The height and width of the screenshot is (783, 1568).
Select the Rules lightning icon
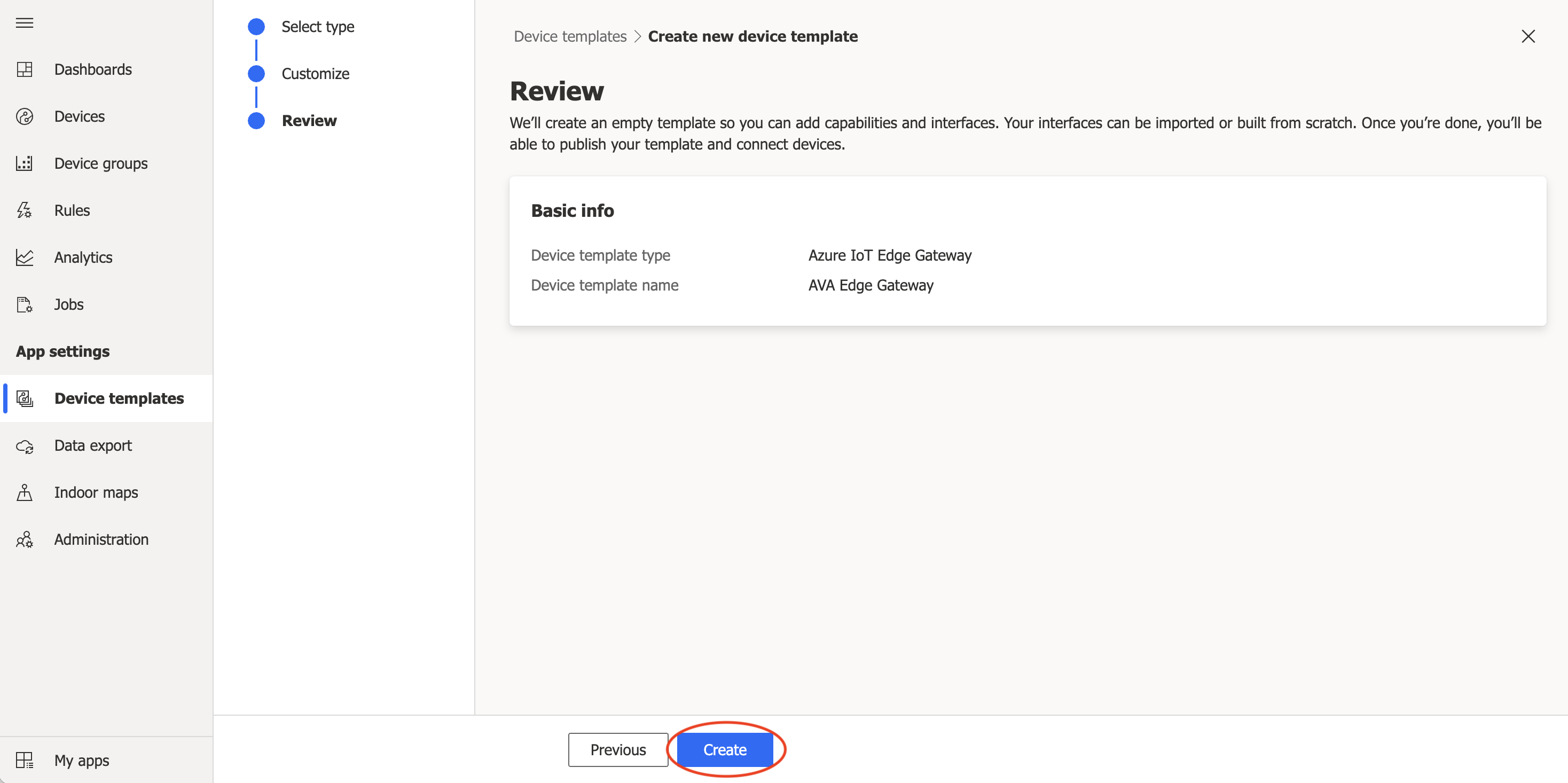25,210
